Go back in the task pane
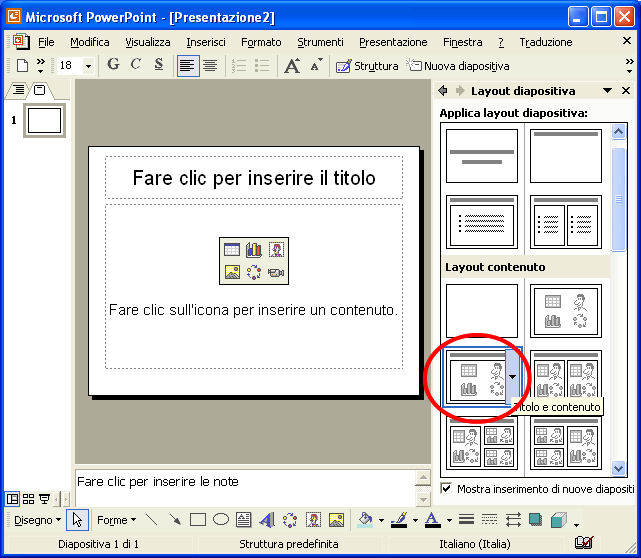Image resolution: width=641 pixels, height=558 pixels. click(443, 90)
